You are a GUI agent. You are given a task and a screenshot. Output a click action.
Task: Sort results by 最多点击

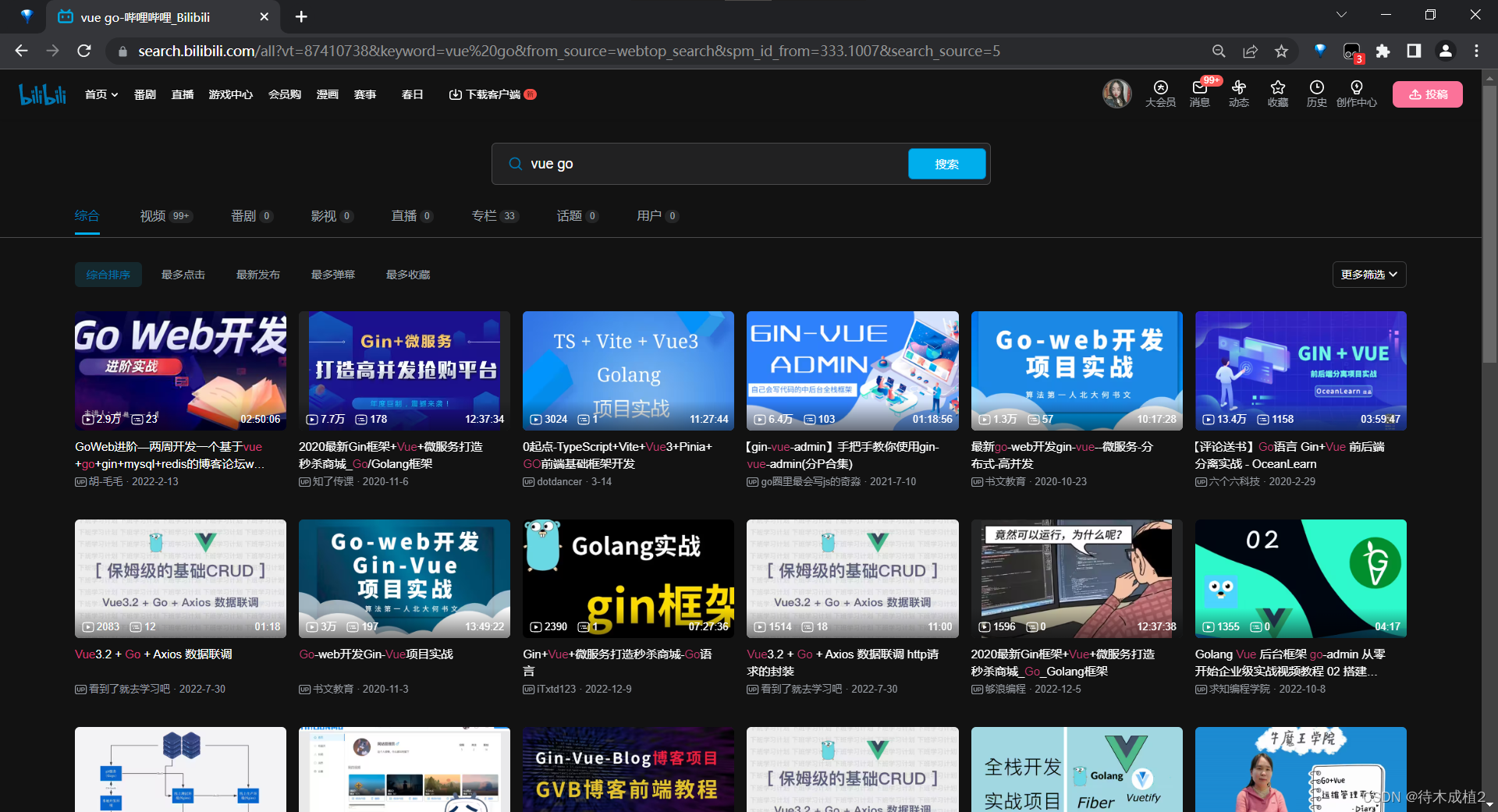pos(183,275)
